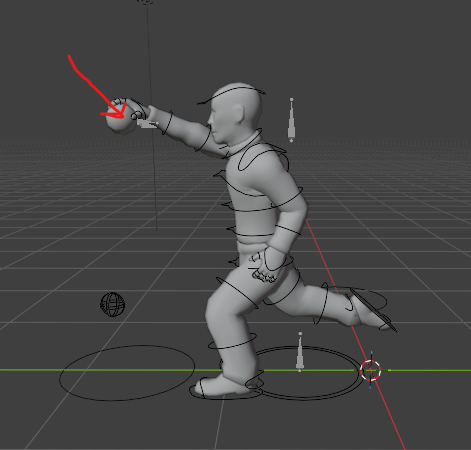Select the lowered hand's finger controls
Viewport: 471px width, 450px height.
[264, 268]
